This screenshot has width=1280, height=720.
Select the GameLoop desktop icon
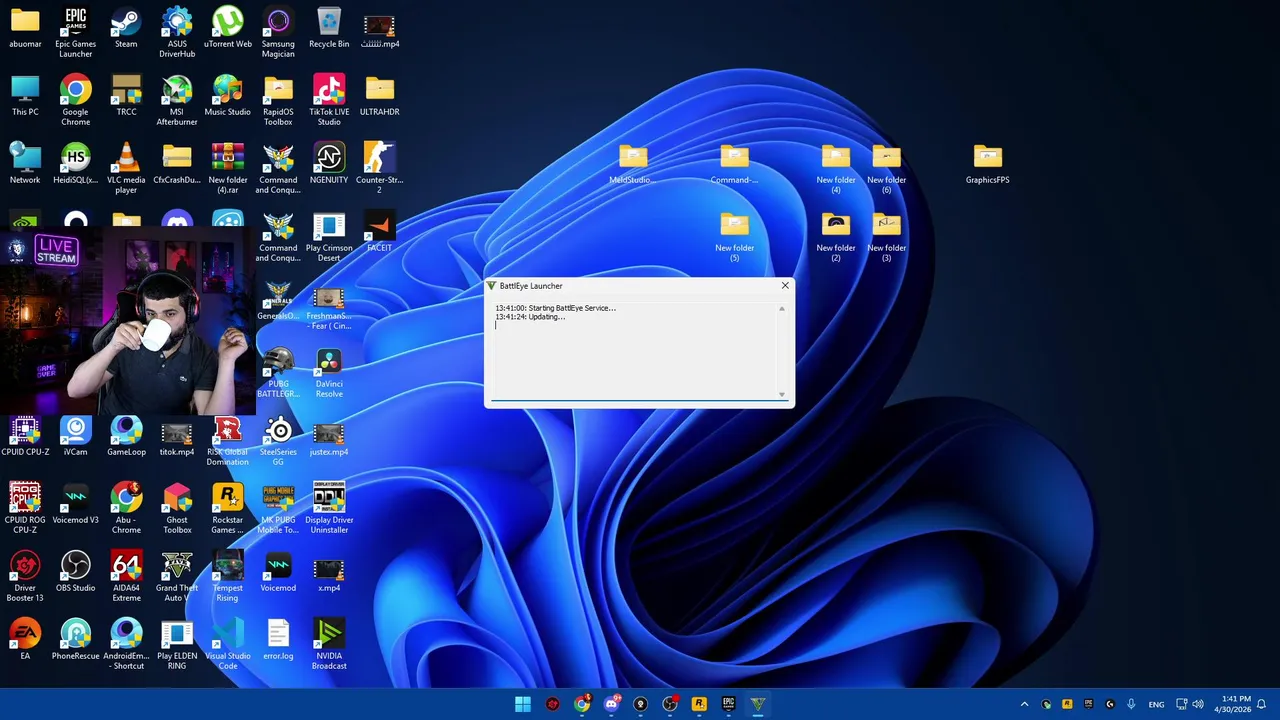(126, 435)
